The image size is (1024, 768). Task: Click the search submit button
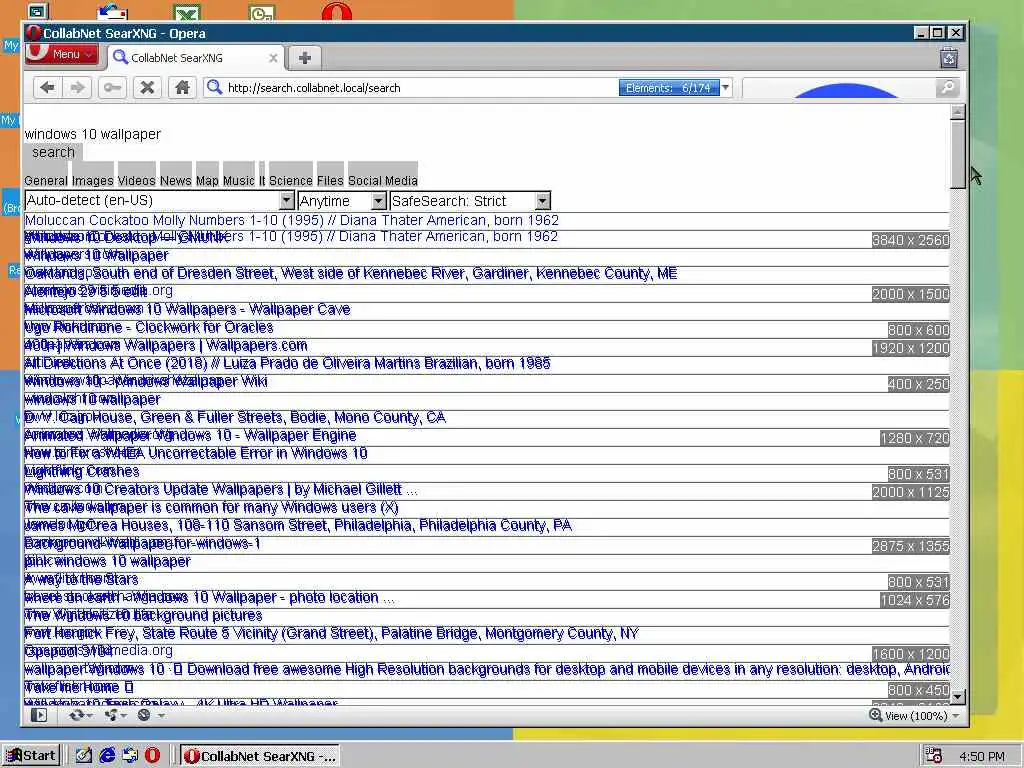[x=54, y=152]
